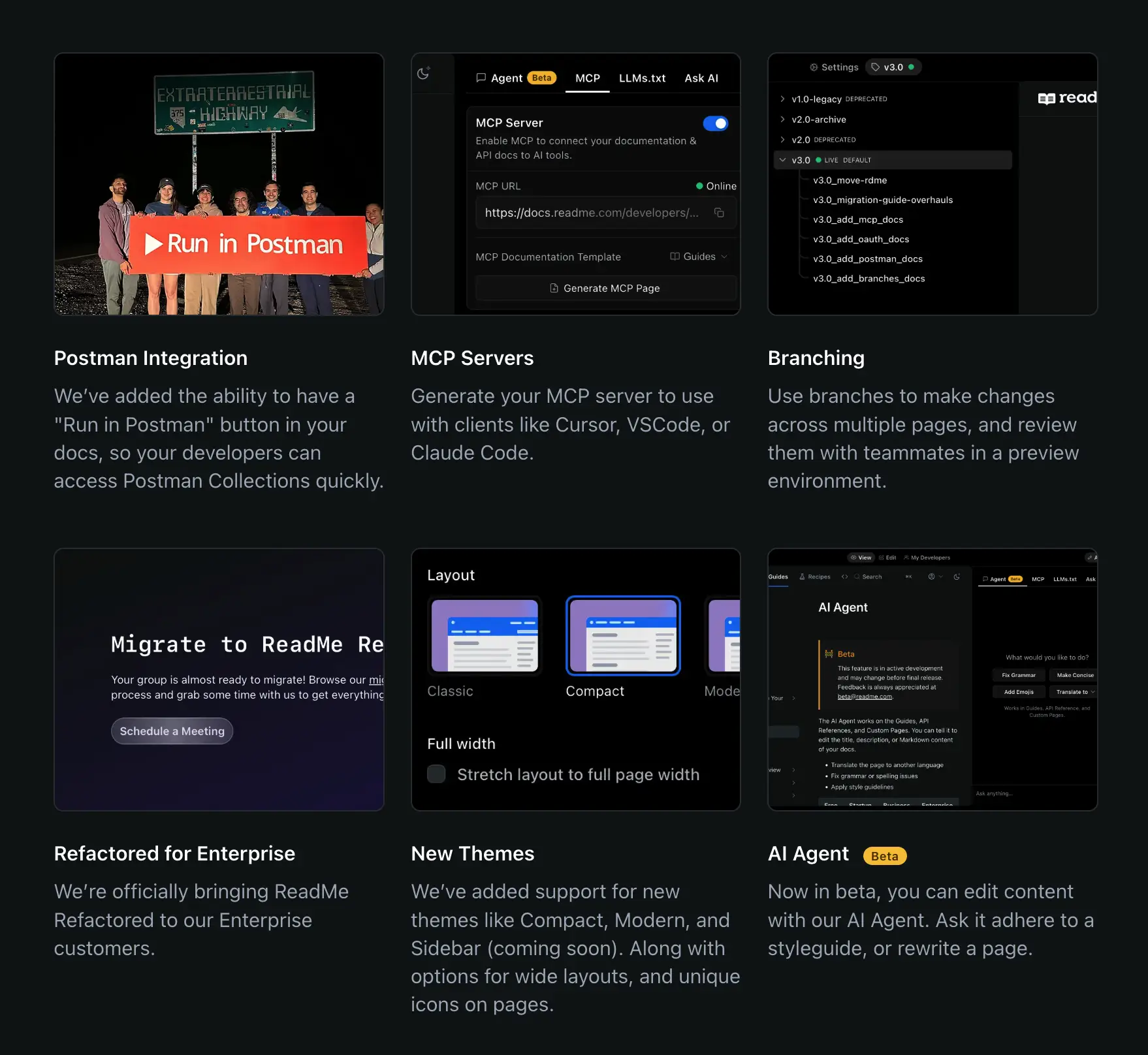Expand the v1.0-legacy version
The width and height of the screenshot is (1148, 1055).
tap(782, 99)
